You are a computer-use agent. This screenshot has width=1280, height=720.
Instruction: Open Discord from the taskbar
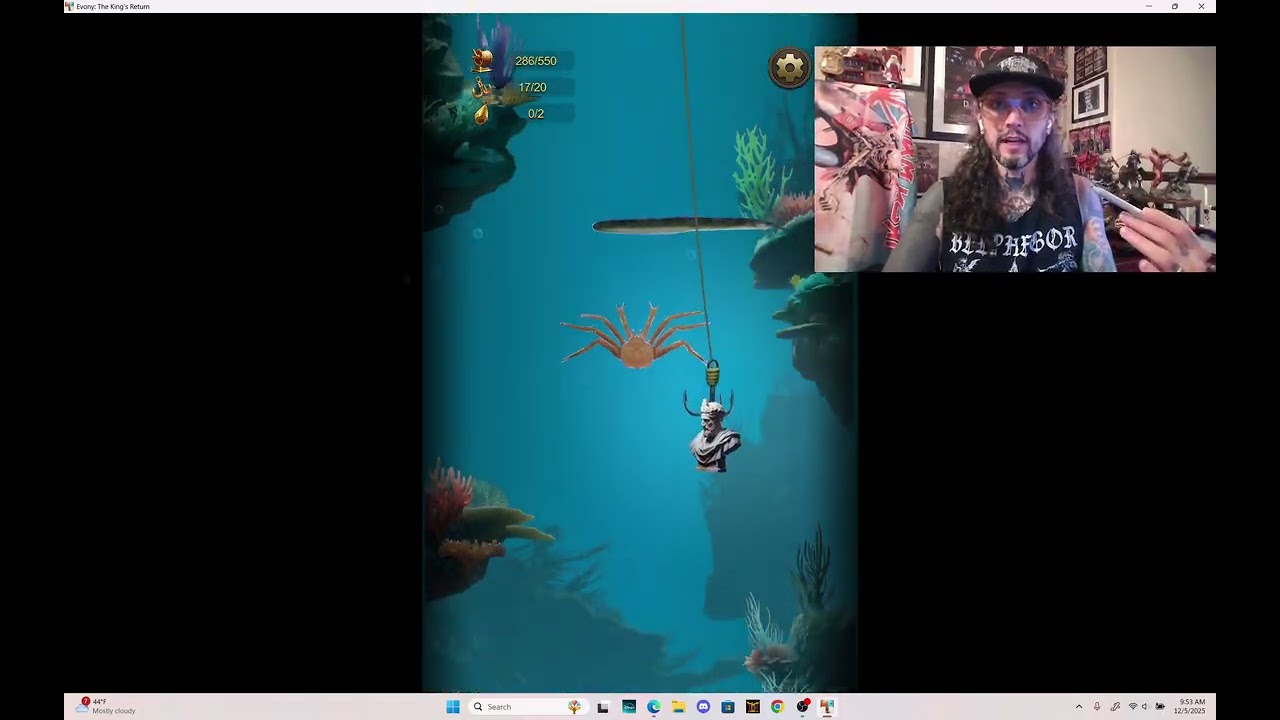703,707
